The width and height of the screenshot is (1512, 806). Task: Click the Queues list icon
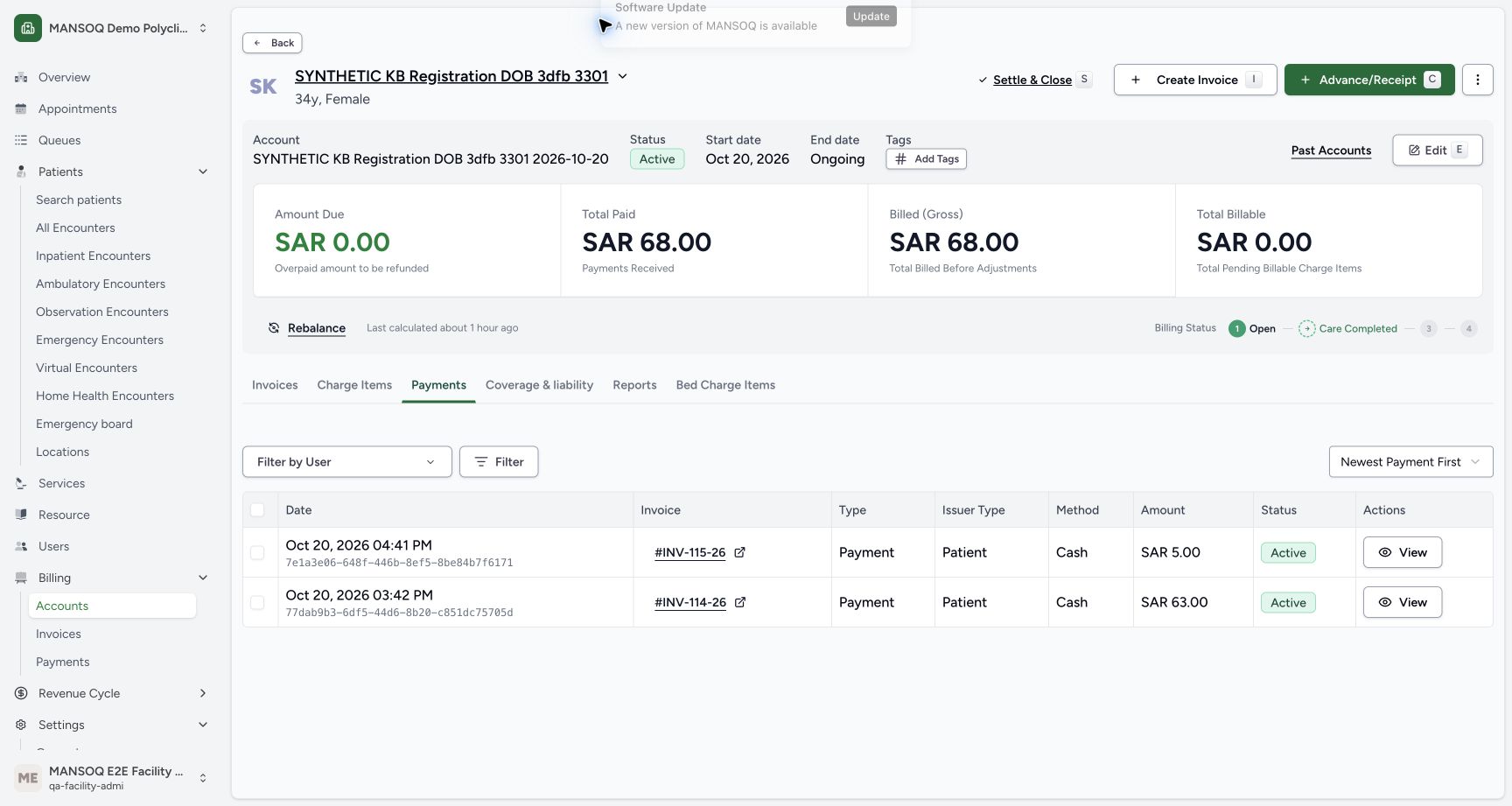pyautogui.click(x=21, y=140)
